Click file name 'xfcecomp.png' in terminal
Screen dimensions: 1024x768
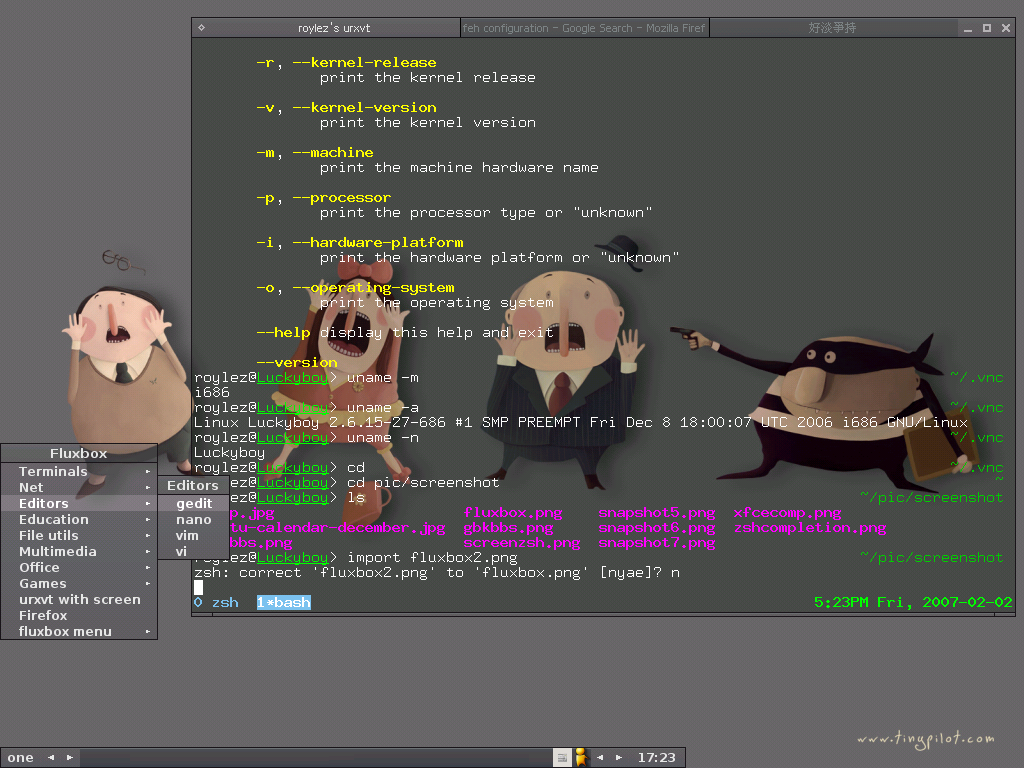pyautogui.click(x=787, y=513)
